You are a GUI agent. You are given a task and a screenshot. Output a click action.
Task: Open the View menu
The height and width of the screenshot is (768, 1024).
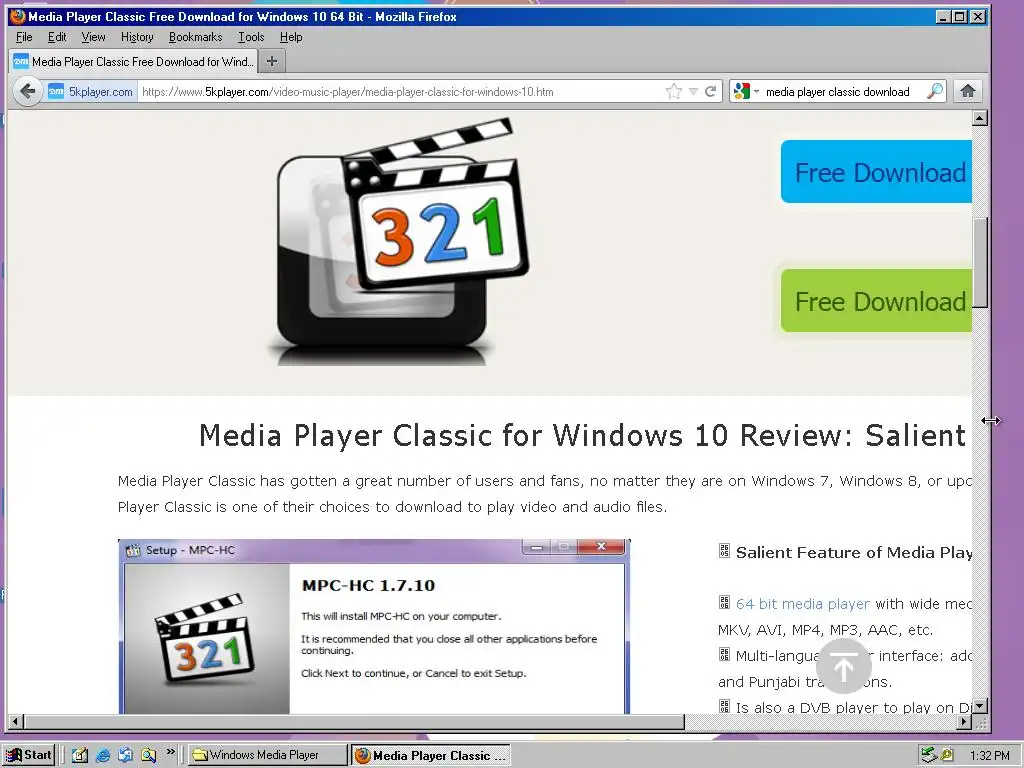[93, 37]
